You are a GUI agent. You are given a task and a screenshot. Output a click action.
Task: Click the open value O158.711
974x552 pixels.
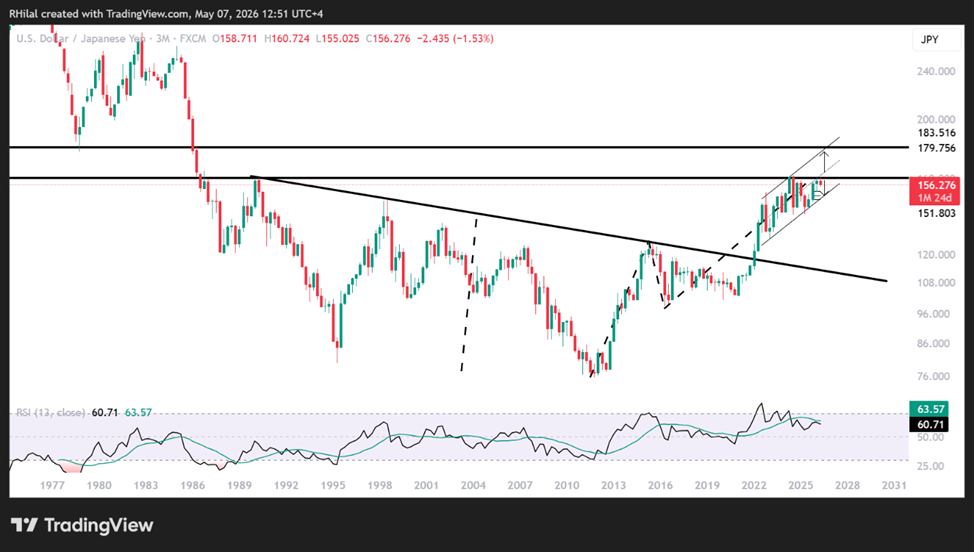click(235, 38)
